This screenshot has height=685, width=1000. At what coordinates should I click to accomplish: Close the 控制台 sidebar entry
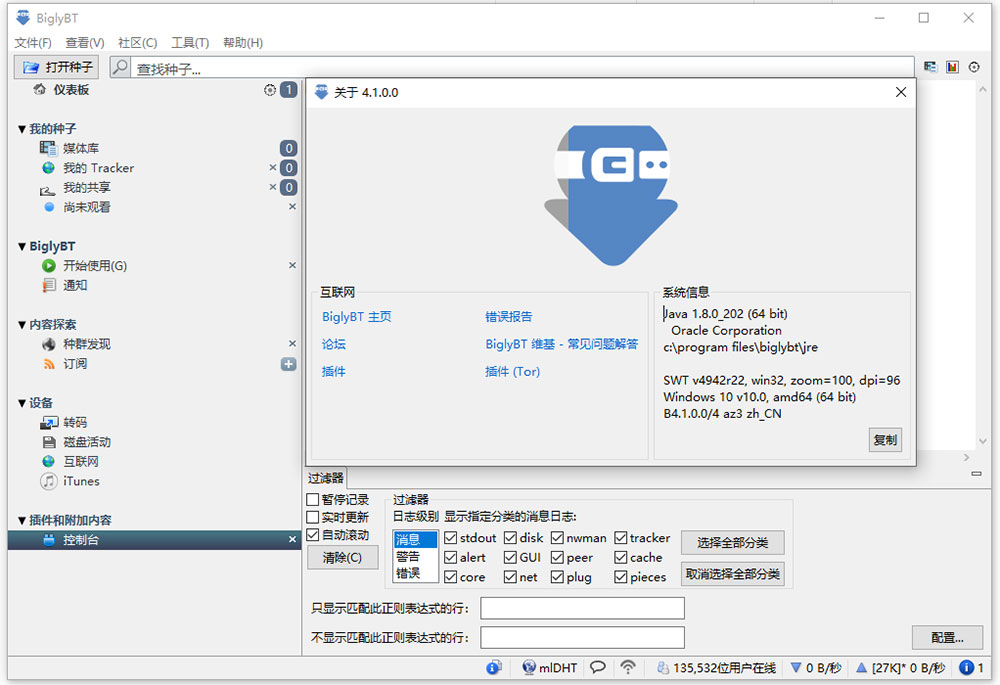pyautogui.click(x=293, y=540)
